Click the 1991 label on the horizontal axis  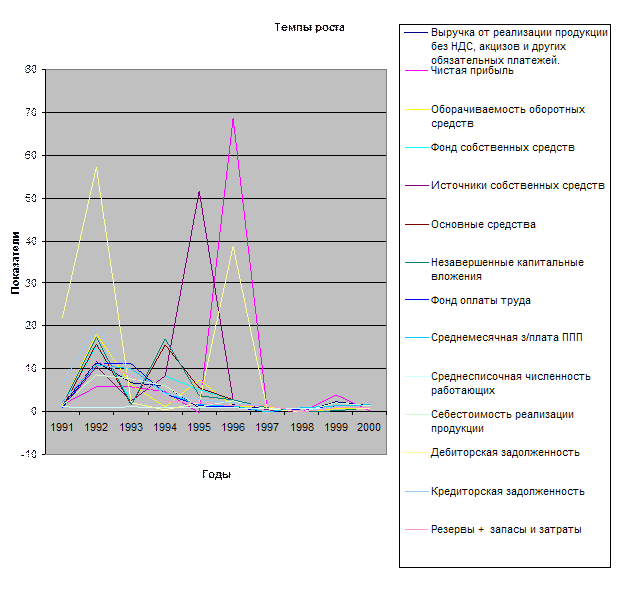[x=62, y=425]
